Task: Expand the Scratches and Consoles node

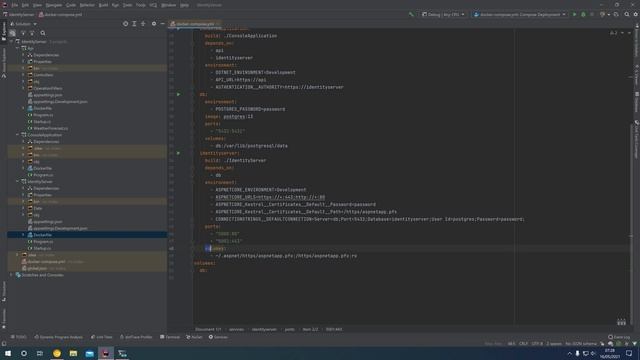Action: [x=11, y=275]
